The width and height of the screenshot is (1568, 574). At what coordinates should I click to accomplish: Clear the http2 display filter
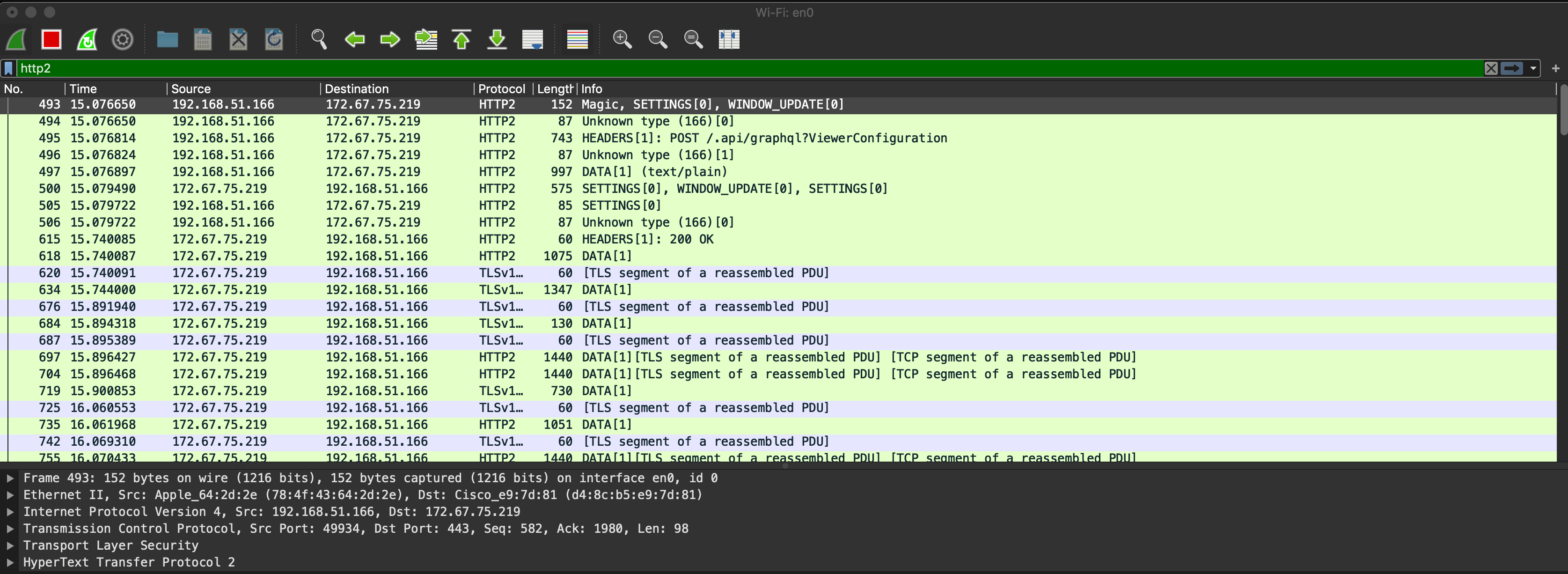(1491, 68)
